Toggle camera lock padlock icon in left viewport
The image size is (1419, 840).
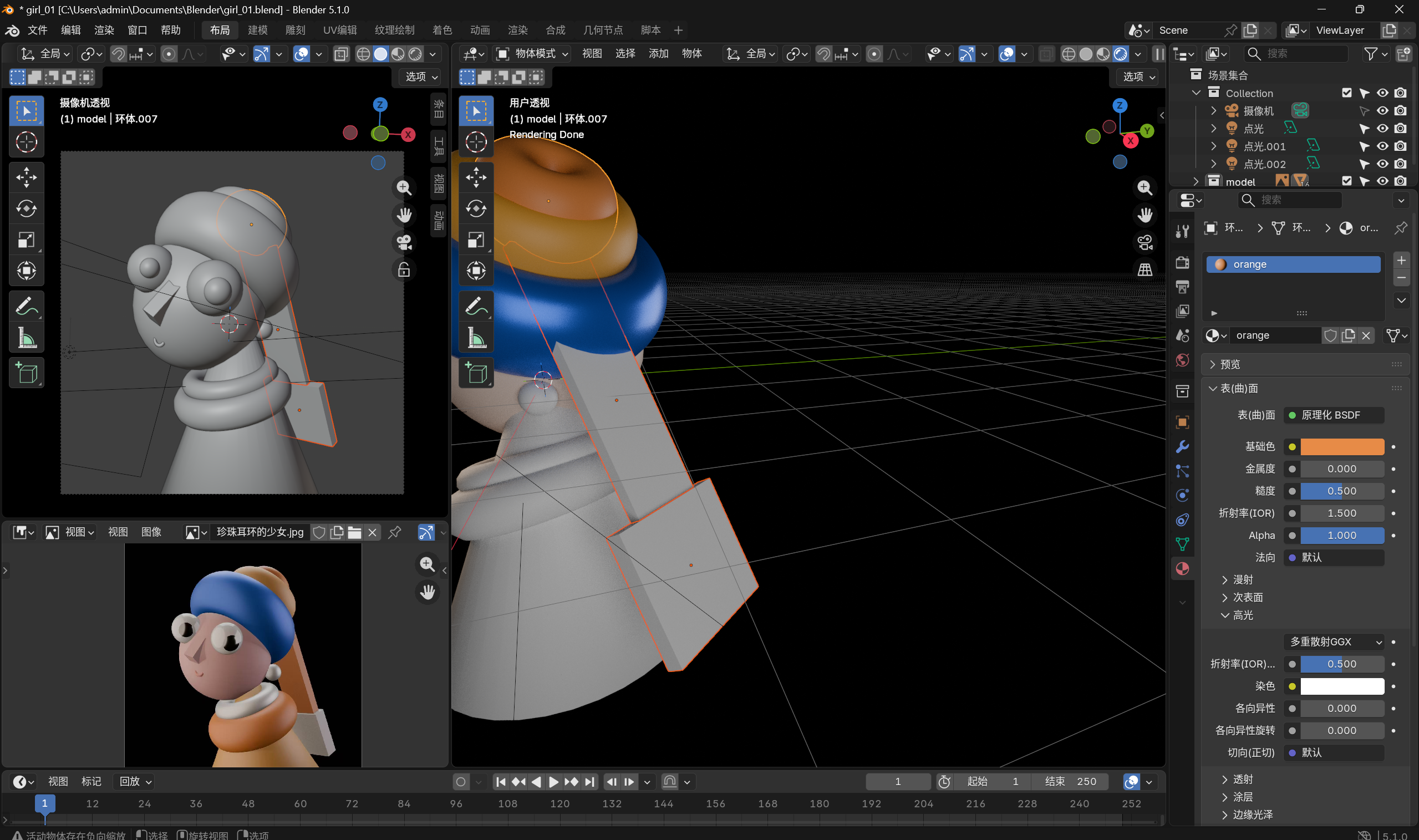pyautogui.click(x=404, y=270)
